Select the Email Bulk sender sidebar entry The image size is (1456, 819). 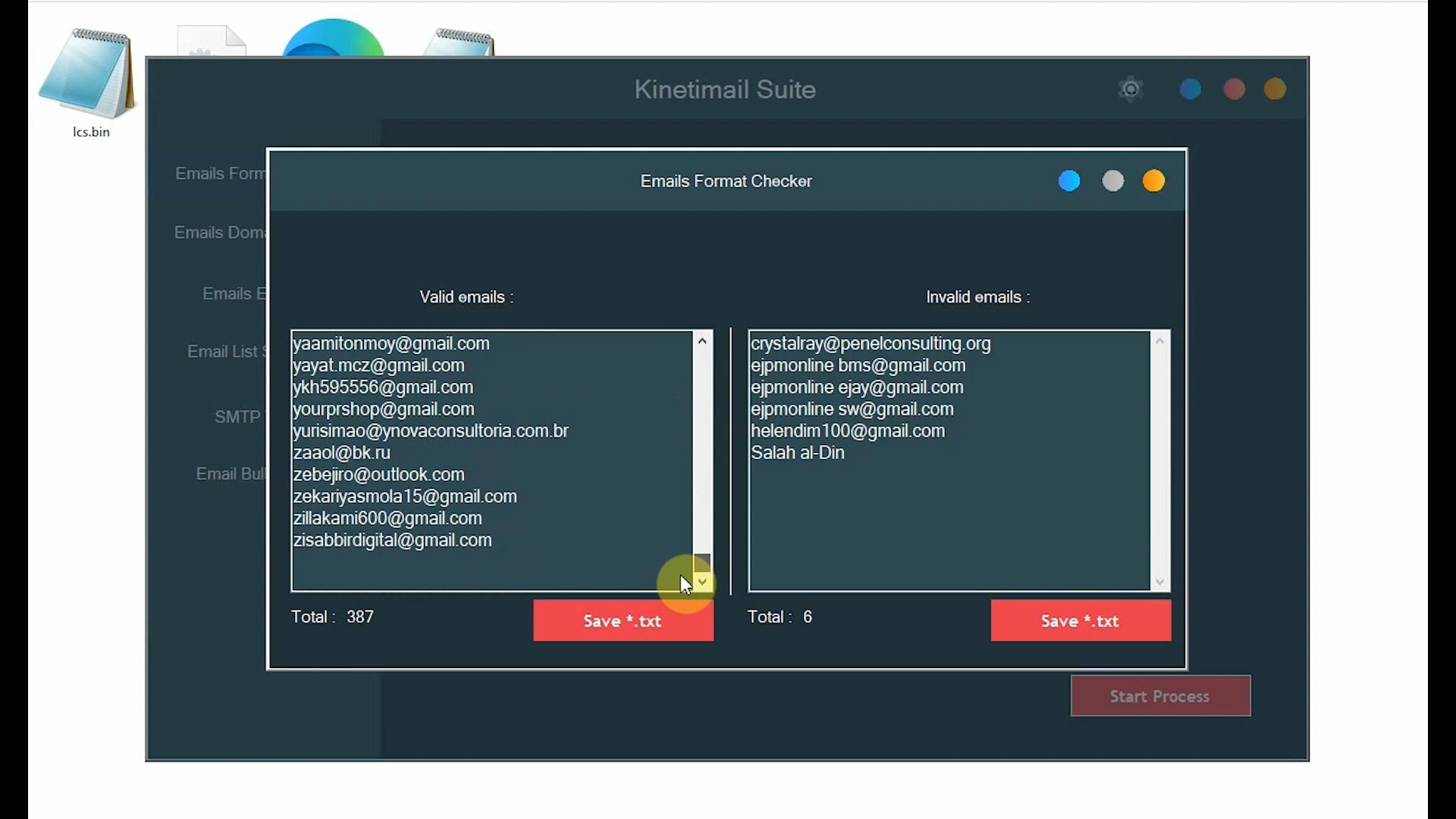pyautogui.click(x=230, y=474)
